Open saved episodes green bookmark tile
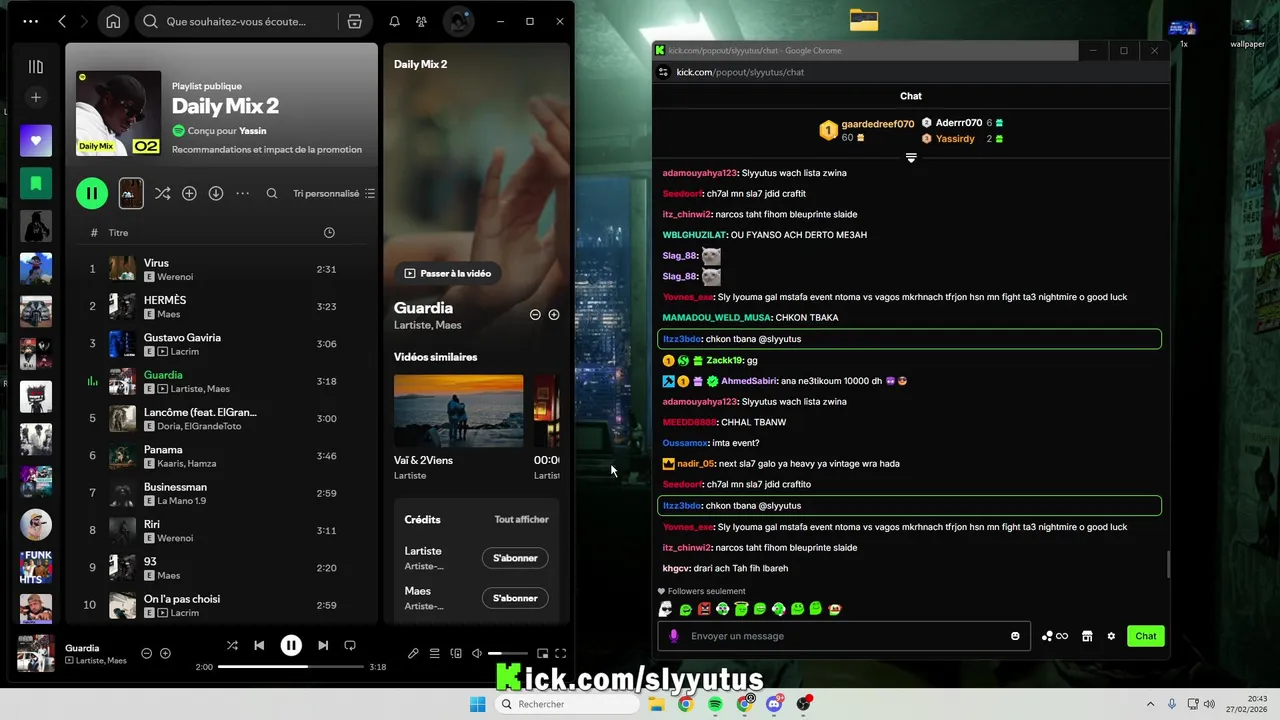 (x=36, y=183)
